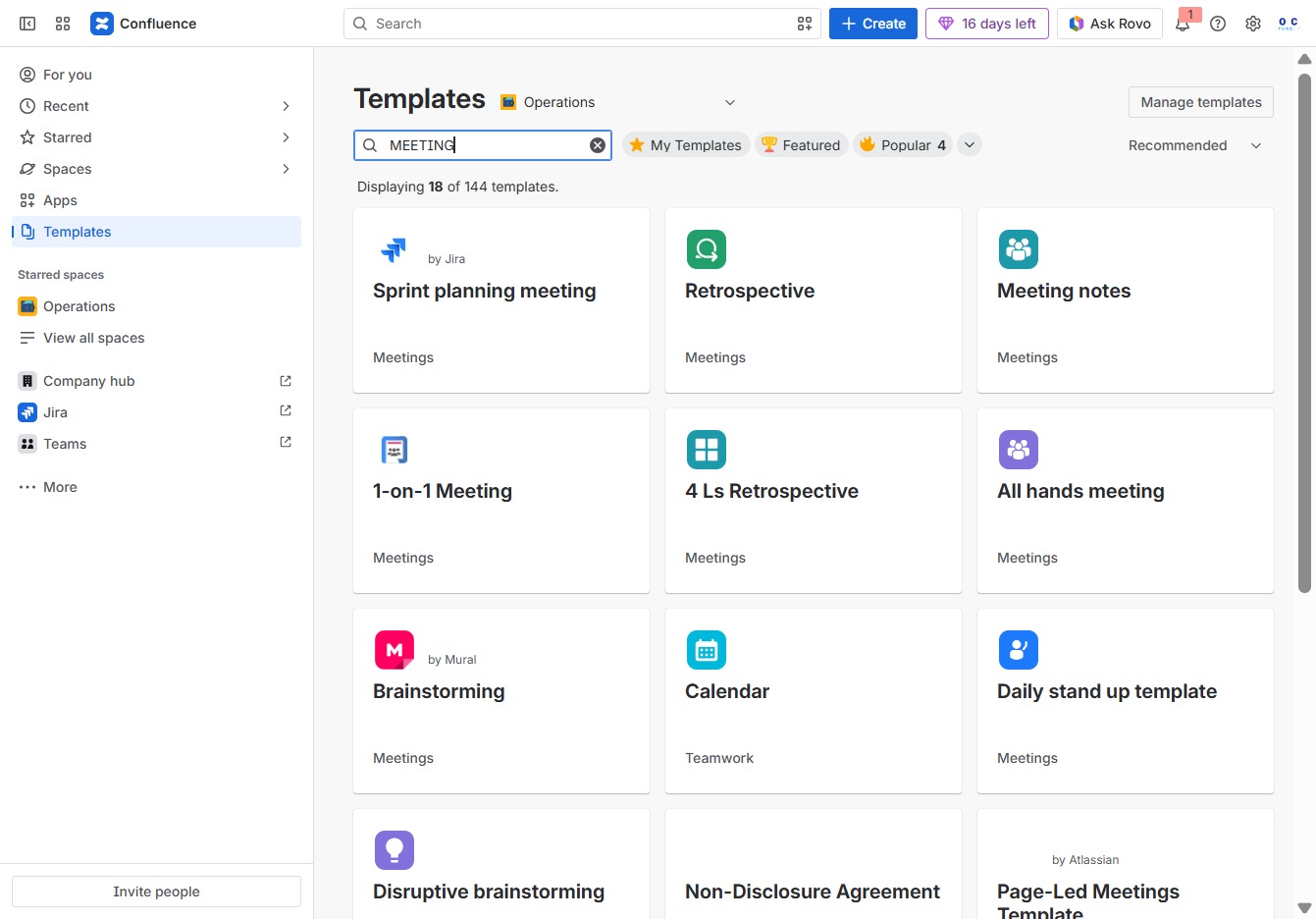Open the app switcher grid icon
Image resolution: width=1316 pixels, height=919 pixels.
click(x=63, y=24)
